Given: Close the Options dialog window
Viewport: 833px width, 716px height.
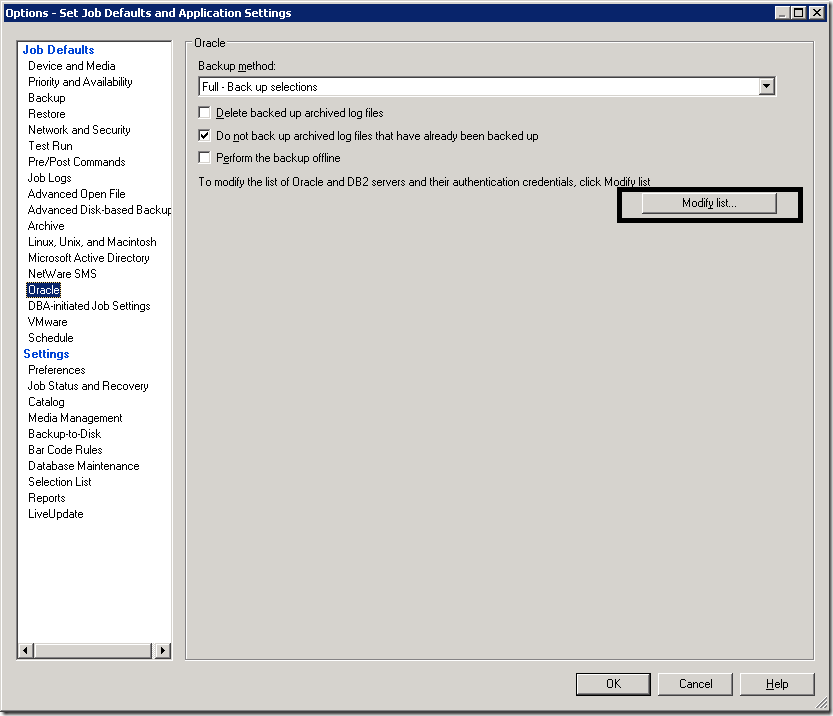Looking at the screenshot, I should (817, 13).
